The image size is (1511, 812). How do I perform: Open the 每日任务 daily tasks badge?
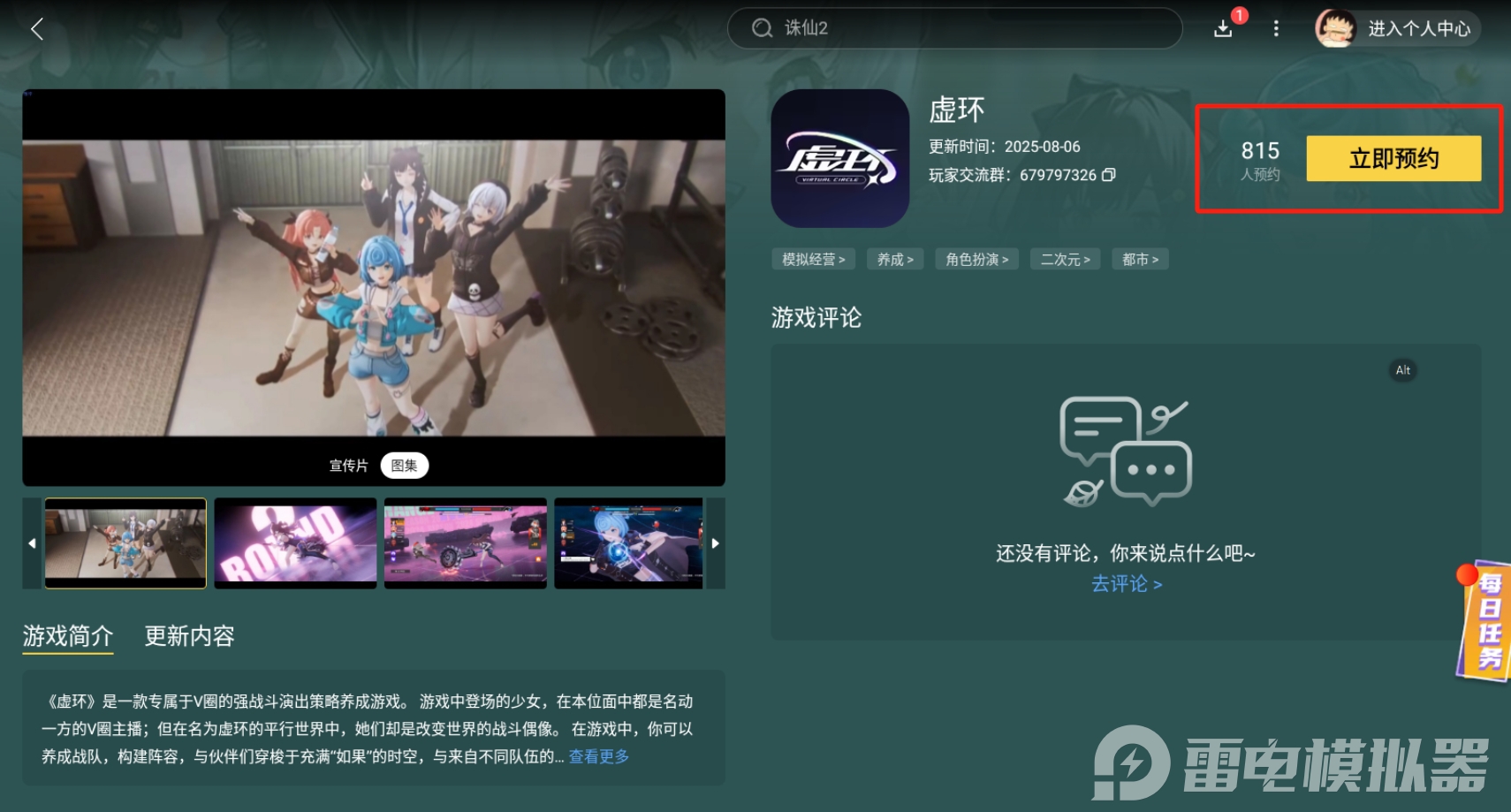click(1486, 620)
